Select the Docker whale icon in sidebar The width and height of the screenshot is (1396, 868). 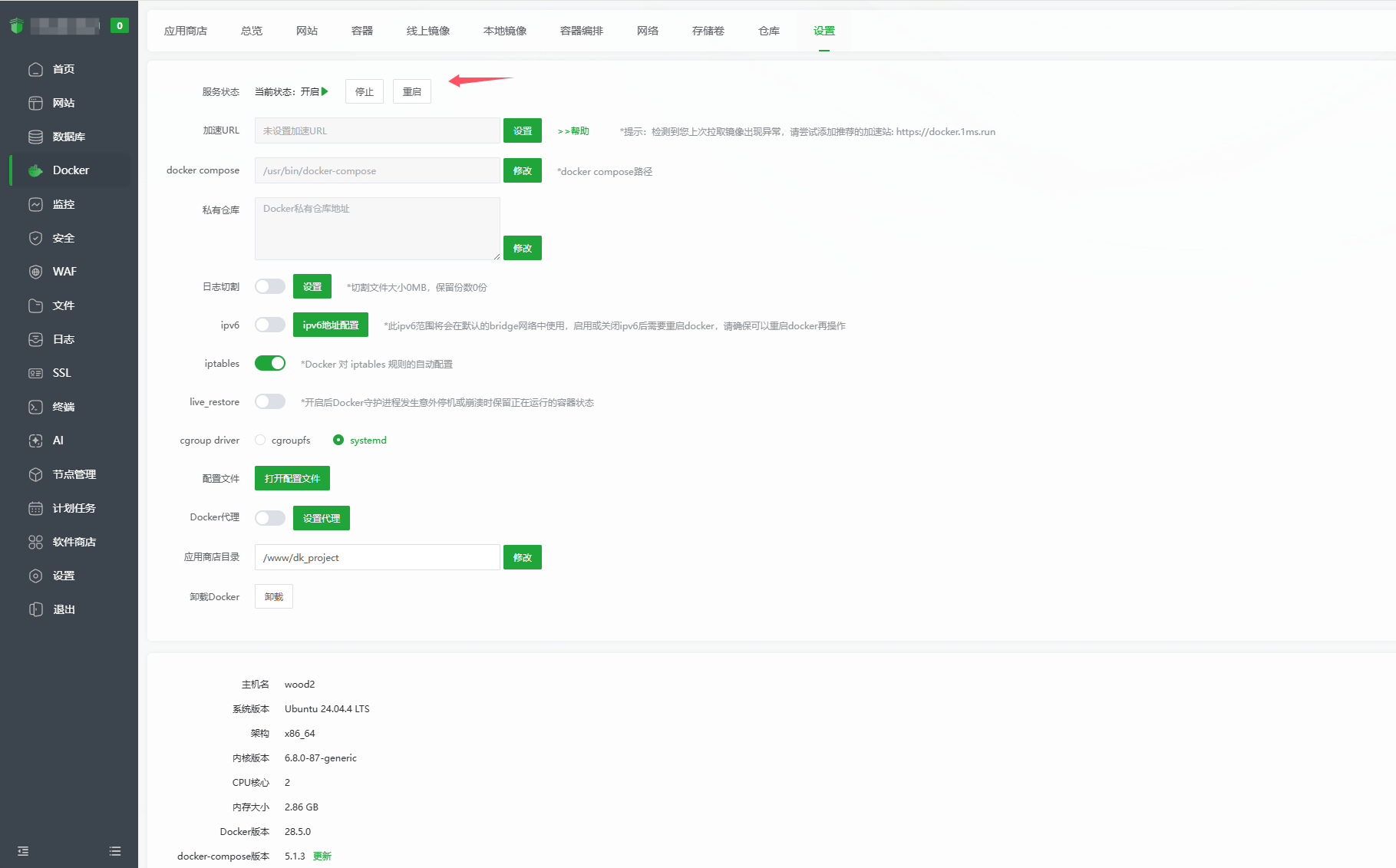point(35,170)
